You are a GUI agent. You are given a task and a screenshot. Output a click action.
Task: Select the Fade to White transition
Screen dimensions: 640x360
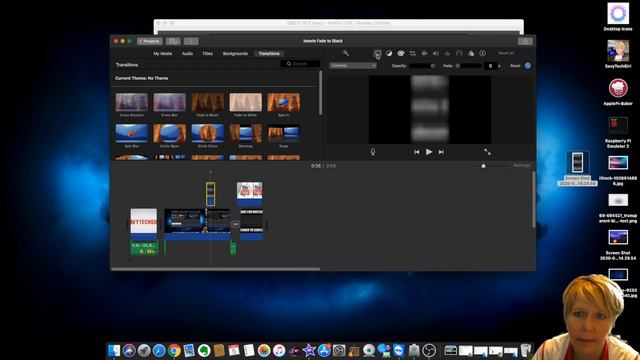[x=245, y=102]
